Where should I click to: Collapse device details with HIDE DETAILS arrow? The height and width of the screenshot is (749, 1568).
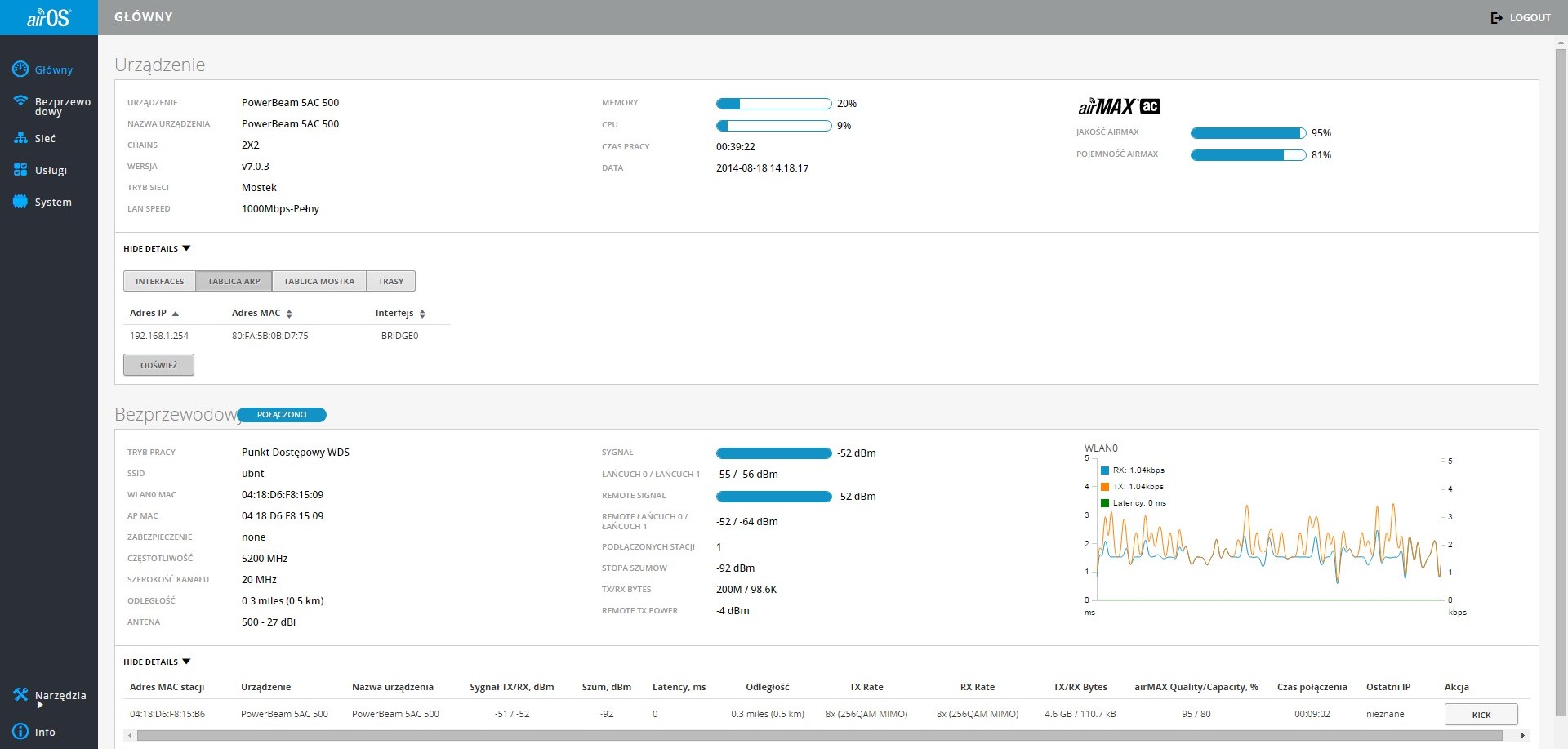(x=186, y=248)
